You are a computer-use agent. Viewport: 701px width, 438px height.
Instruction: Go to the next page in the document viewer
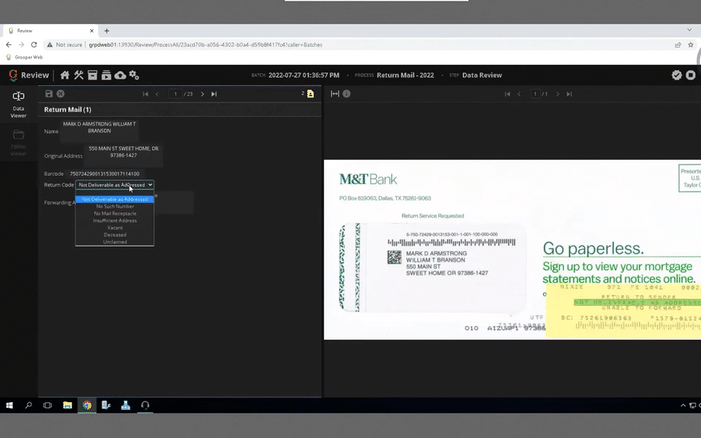click(557, 94)
